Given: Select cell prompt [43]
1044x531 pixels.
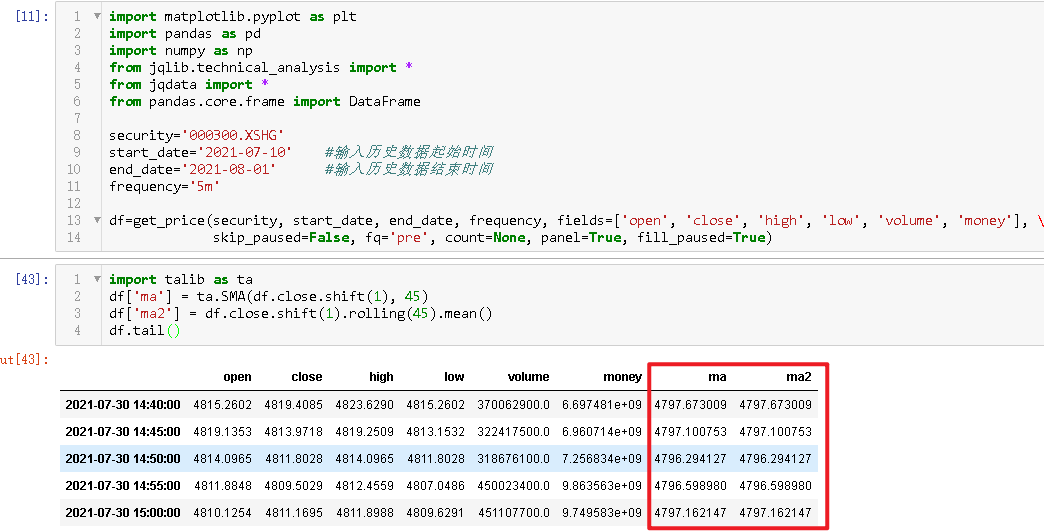Looking at the screenshot, I should [33, 280].
